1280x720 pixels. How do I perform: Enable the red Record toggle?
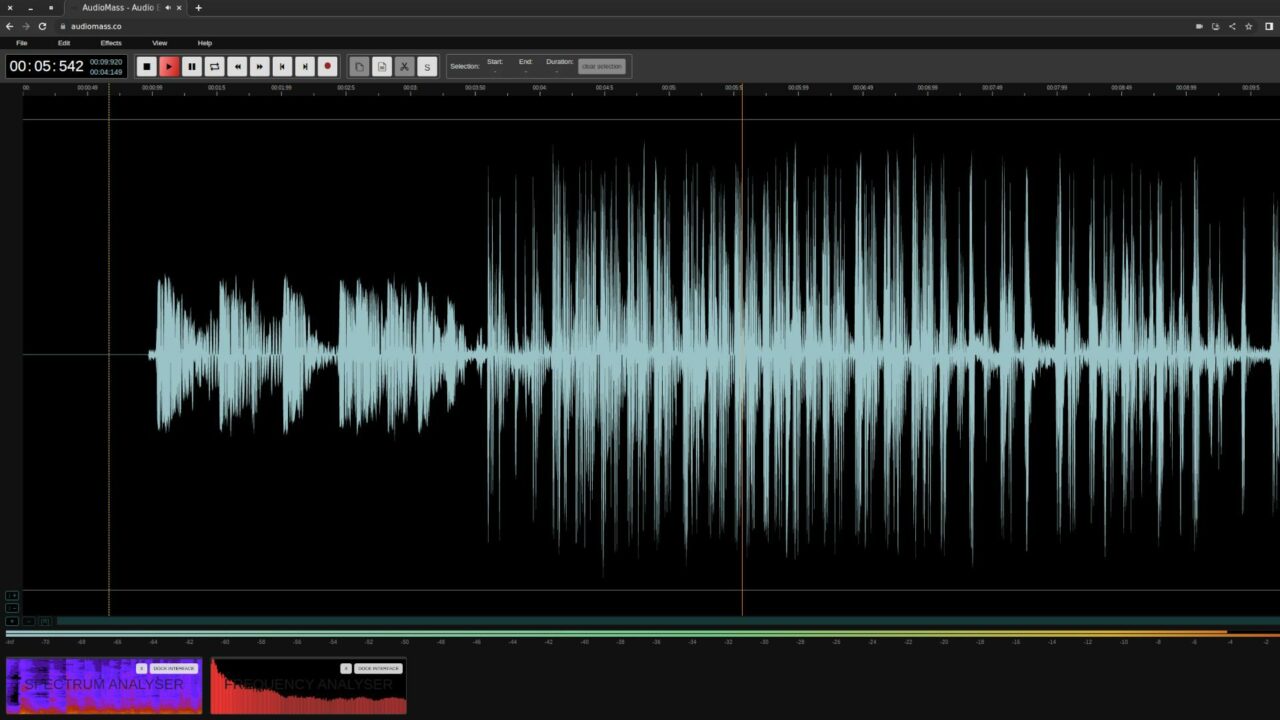click(328, 66)
